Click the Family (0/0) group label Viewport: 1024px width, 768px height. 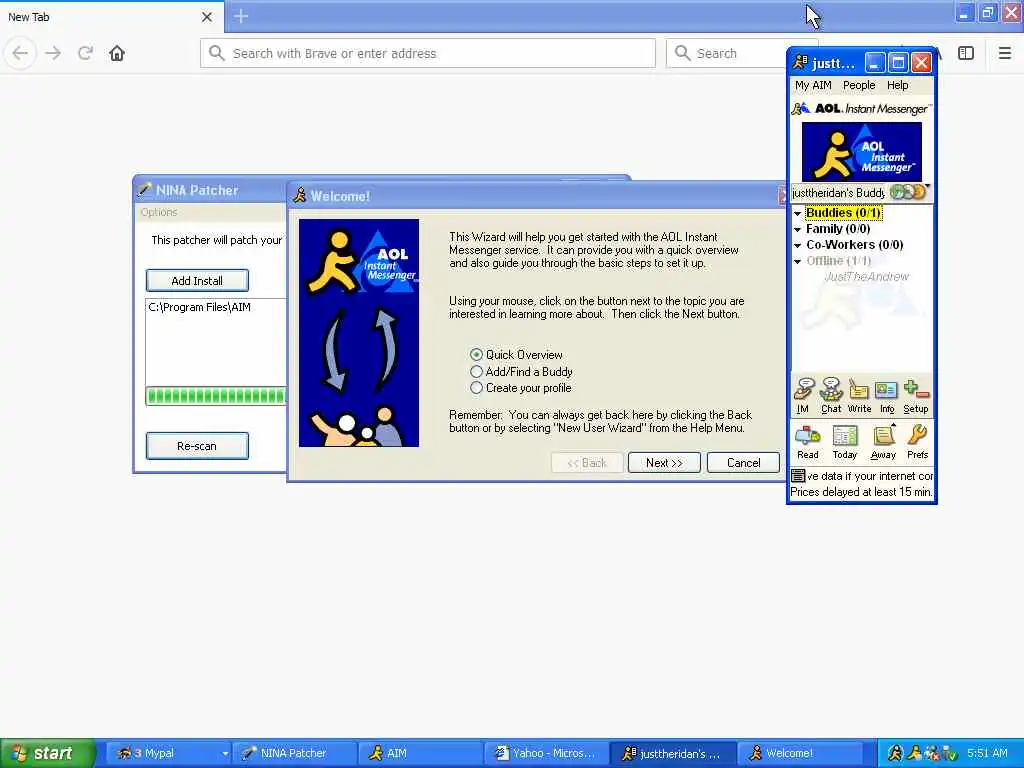point(838,229)
